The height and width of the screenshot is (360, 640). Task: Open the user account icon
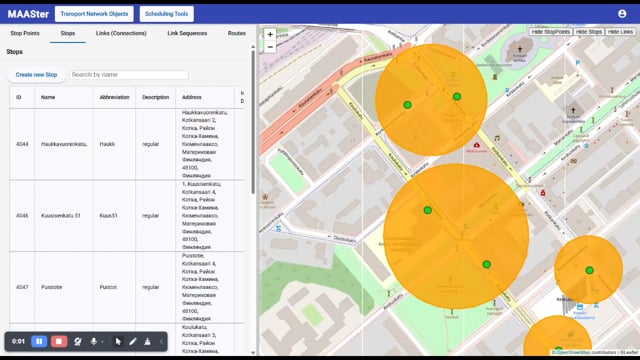[622, 14]
